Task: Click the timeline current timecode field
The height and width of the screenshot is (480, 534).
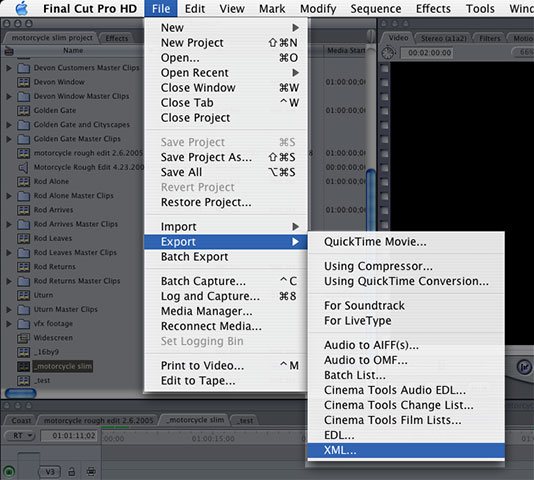Action: pyautogui.click(x=69, y=436)
